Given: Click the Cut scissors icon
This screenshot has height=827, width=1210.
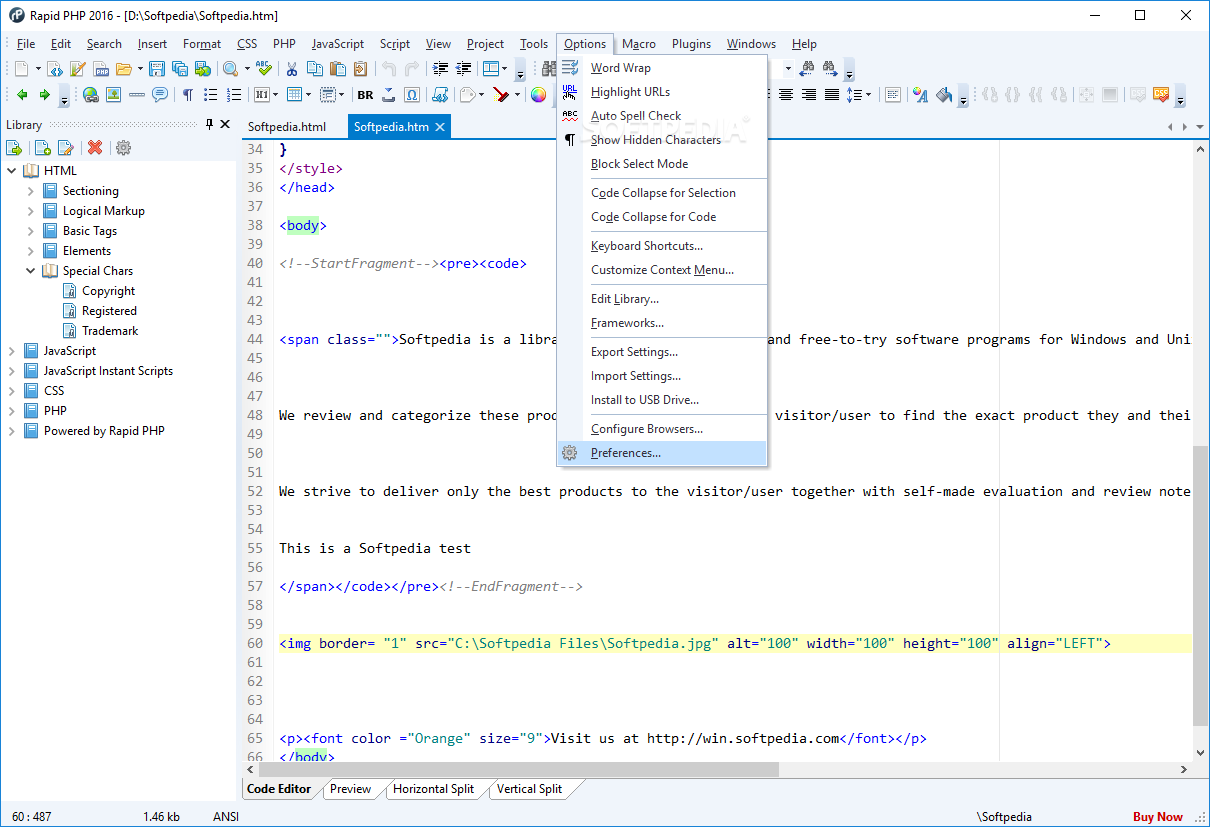Looking at the screenshot, I should click(292, 69).
